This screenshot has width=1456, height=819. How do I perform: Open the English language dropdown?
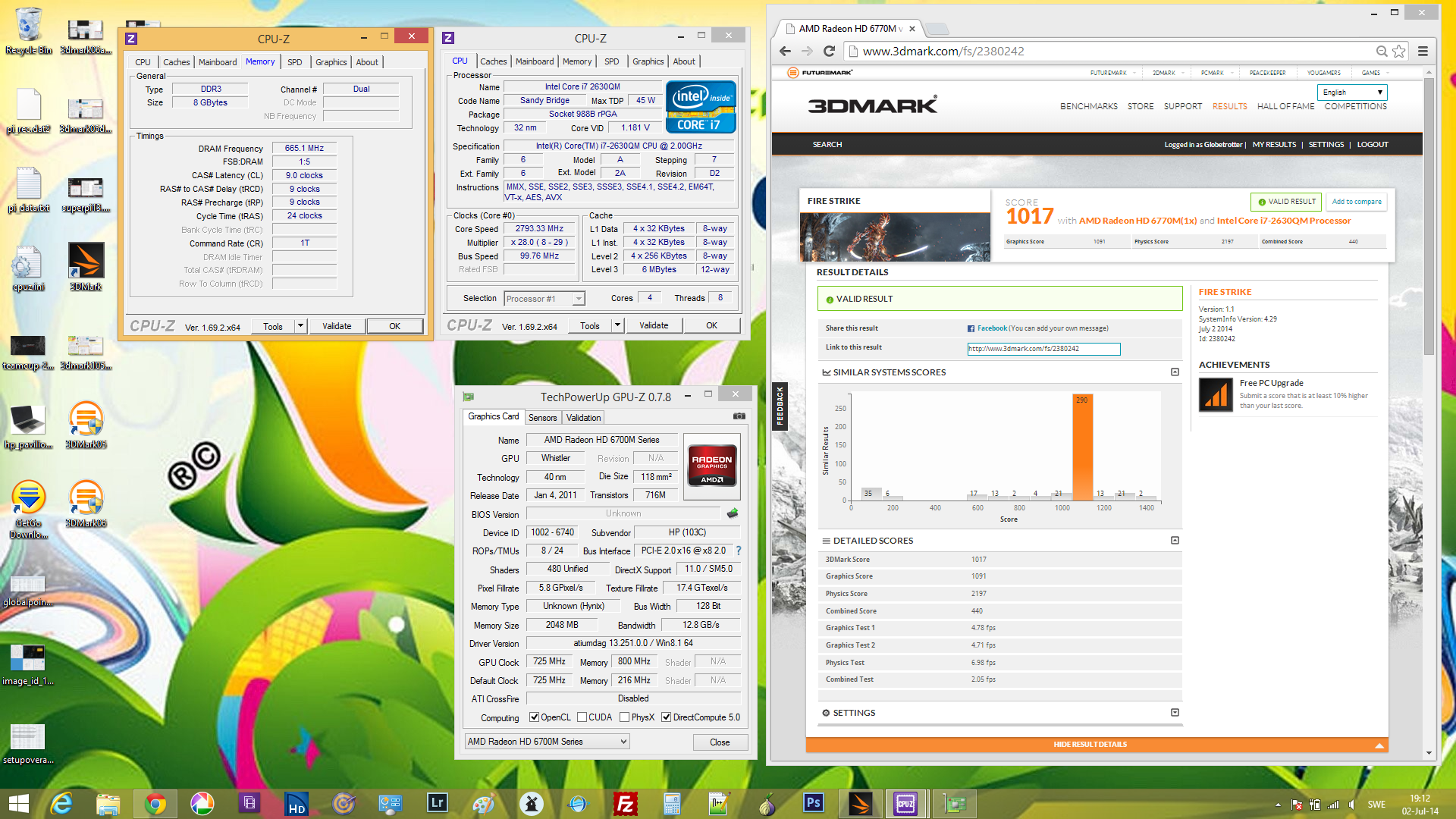(1352, 93)
